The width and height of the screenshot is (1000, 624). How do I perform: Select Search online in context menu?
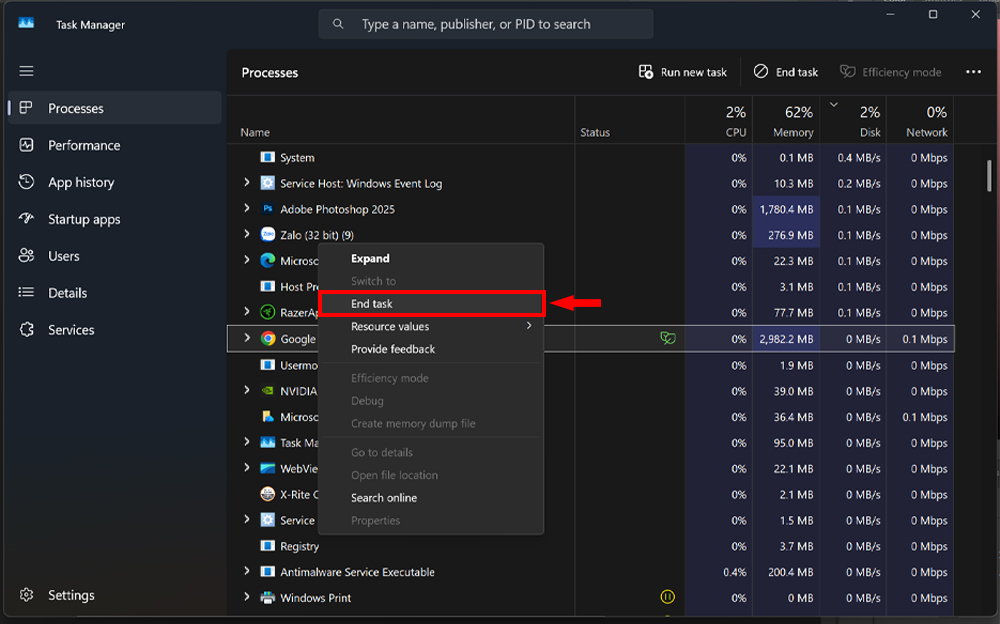(384, 498)
